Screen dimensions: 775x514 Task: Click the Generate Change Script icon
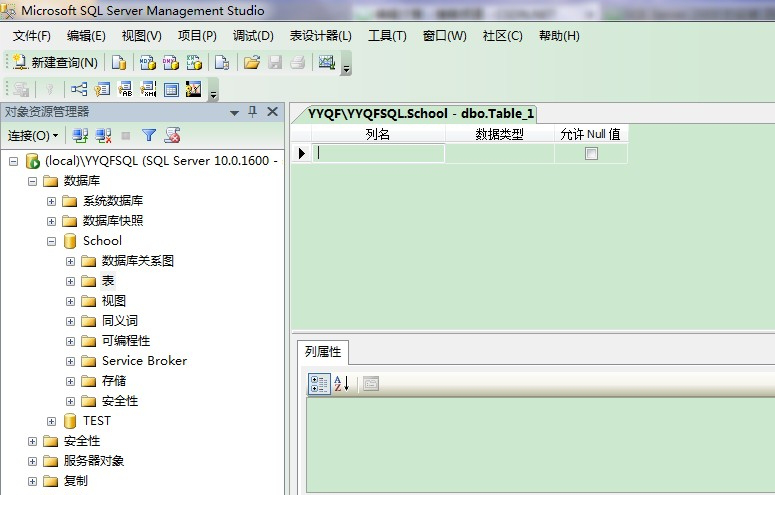[x=21, y=89]
